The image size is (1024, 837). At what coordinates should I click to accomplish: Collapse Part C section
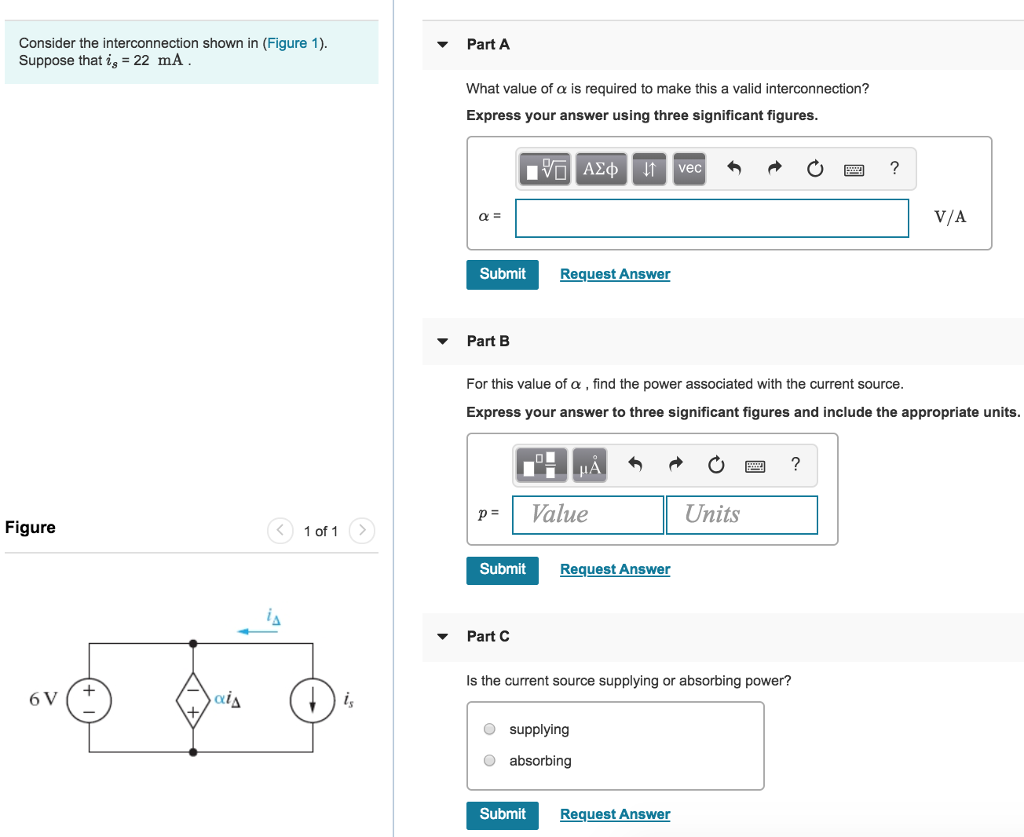click(441, 636)
